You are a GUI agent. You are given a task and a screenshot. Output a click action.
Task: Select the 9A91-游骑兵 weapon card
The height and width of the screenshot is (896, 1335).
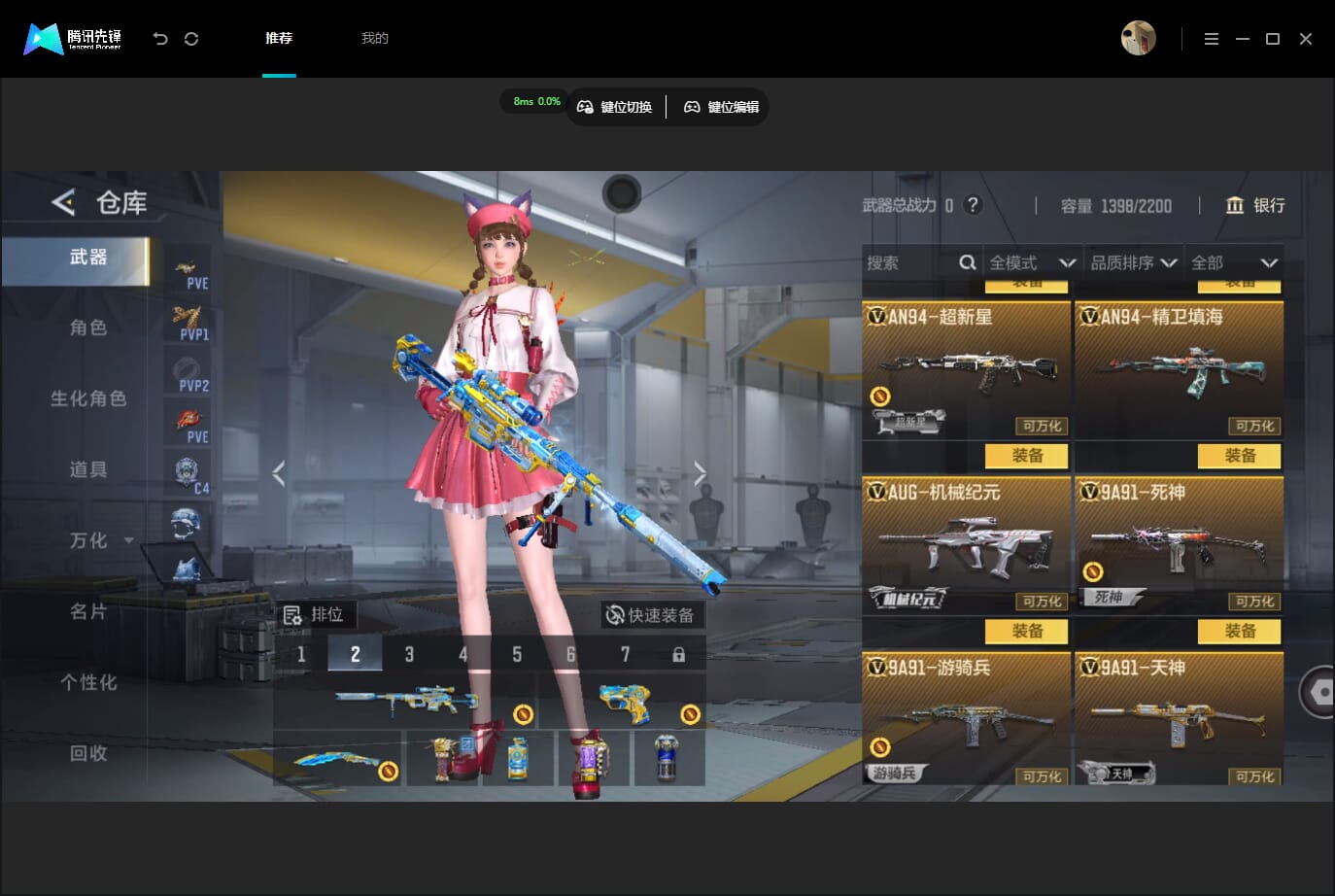[x=967, y=719]
